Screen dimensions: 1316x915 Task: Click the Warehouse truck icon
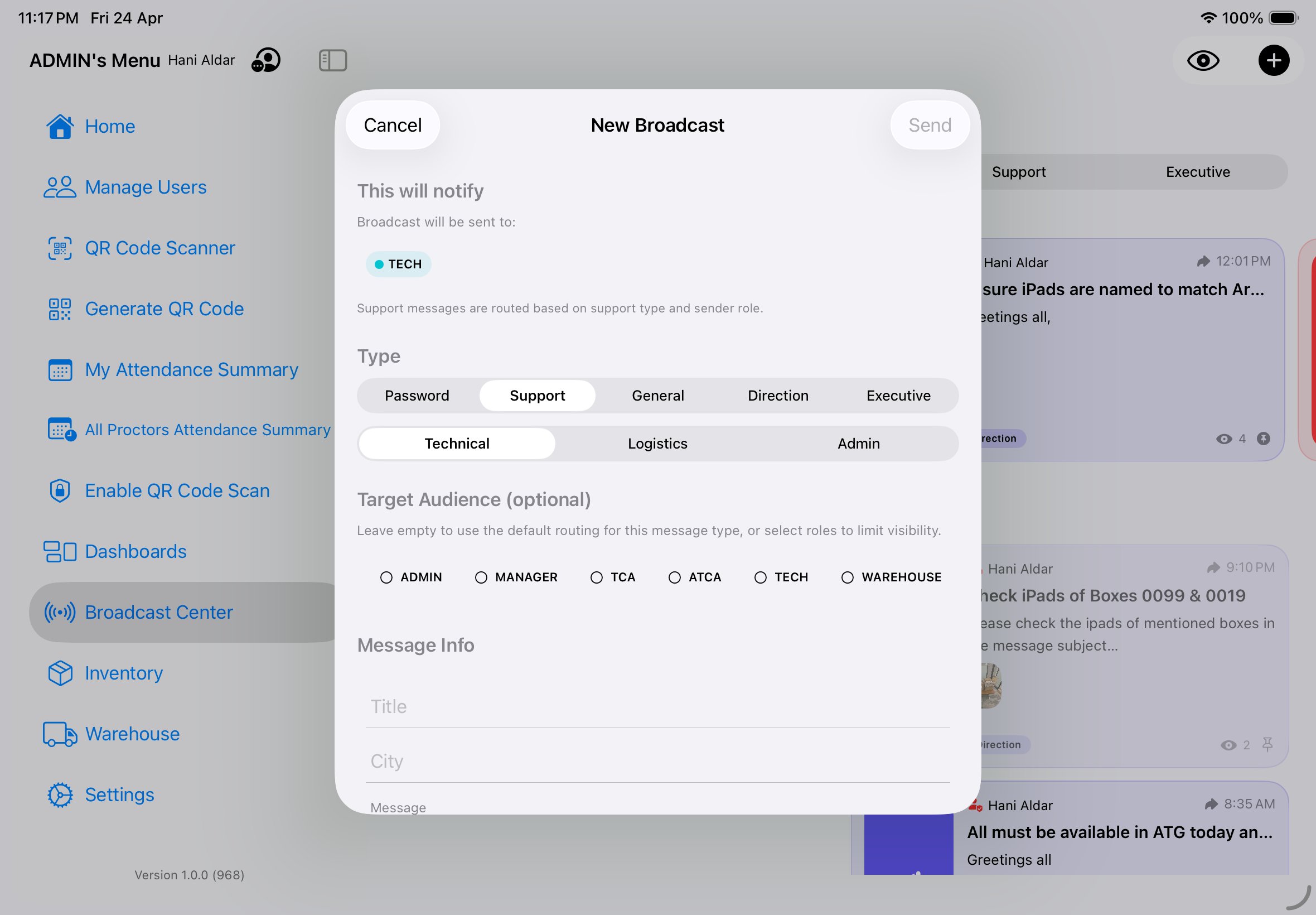click(x=60, y=734)
